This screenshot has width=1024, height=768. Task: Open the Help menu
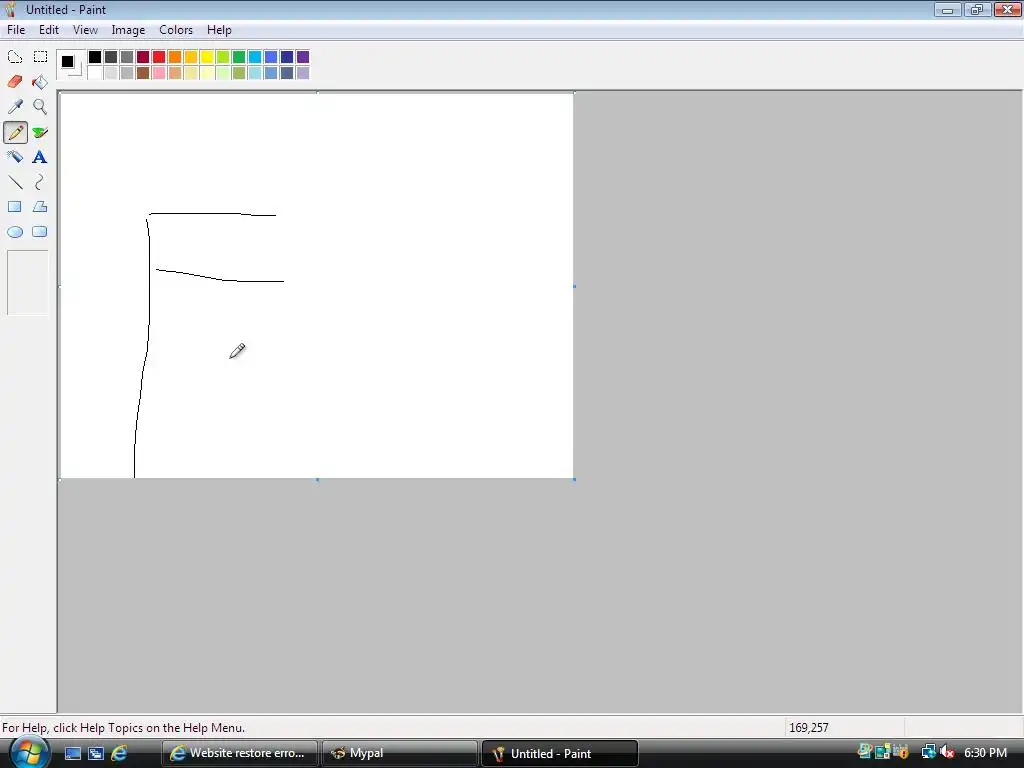click(x=219, y=30)
